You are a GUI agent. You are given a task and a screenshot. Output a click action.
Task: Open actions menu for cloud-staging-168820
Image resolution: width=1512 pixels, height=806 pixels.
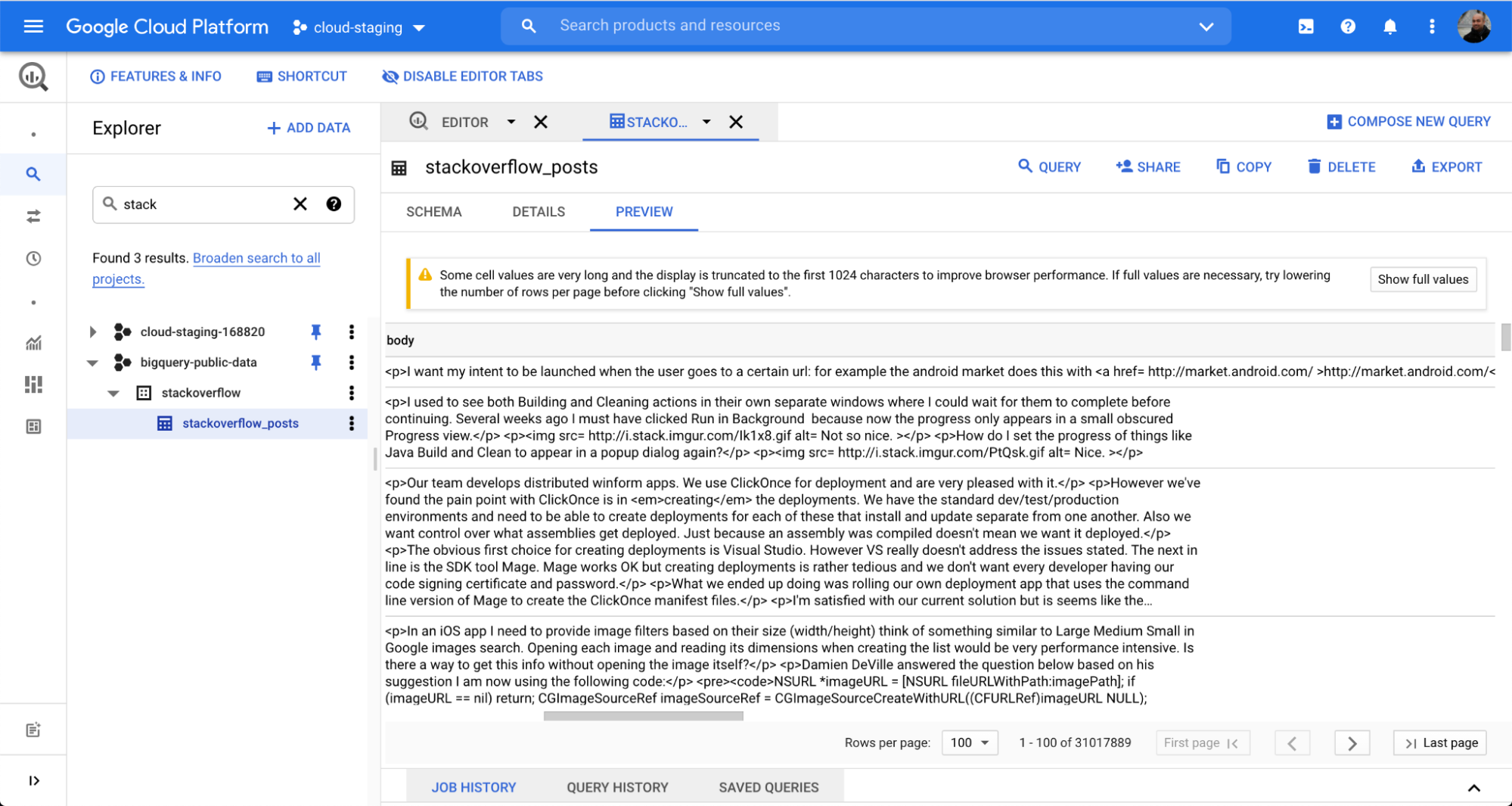pyautogui.click(x=352, y=331)
